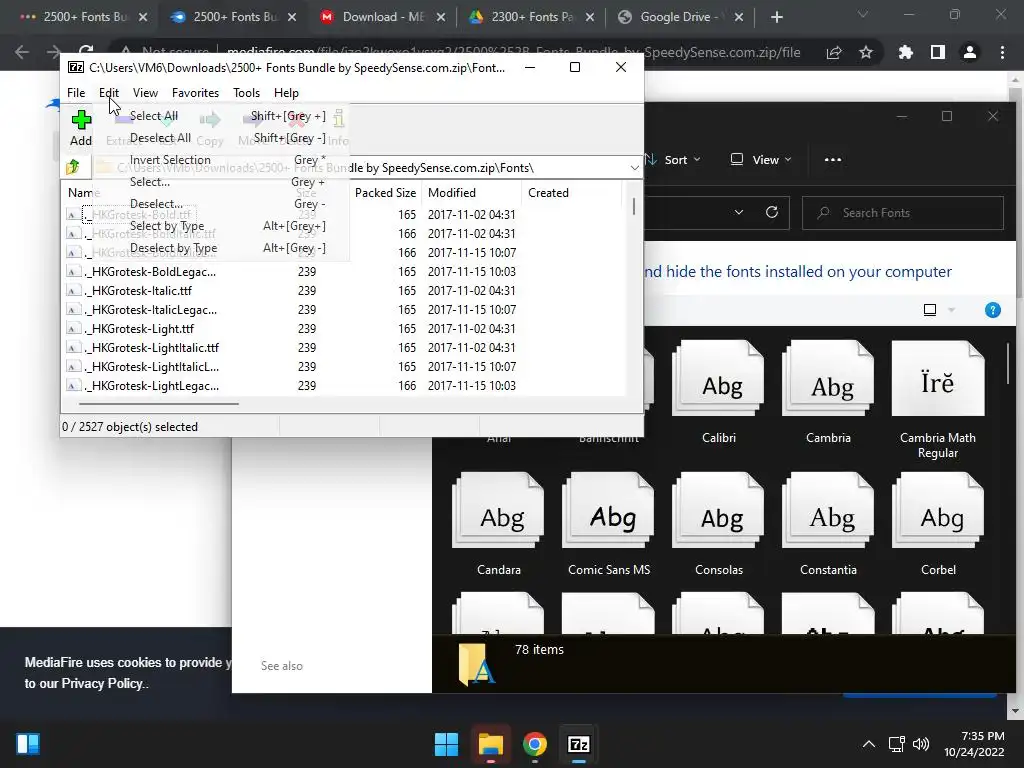This screenshot has height=768, width=1024.
Task: Open the Tools menu in 7-Zip
Action: click(246, 93)
